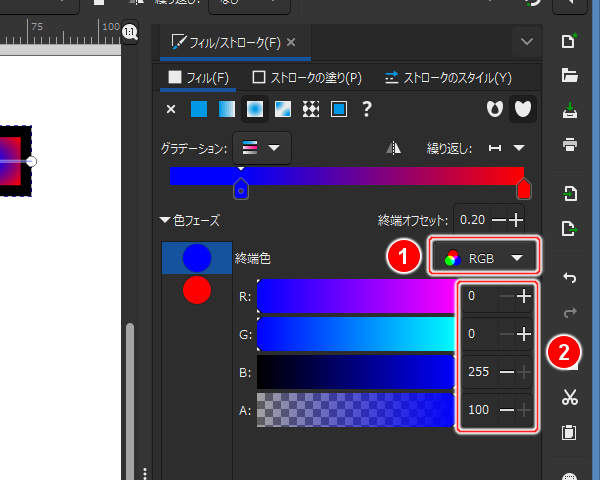Switch to the フィル(F) tab
The height and width of the screenshot is (480, 600).
pos(198,78)
